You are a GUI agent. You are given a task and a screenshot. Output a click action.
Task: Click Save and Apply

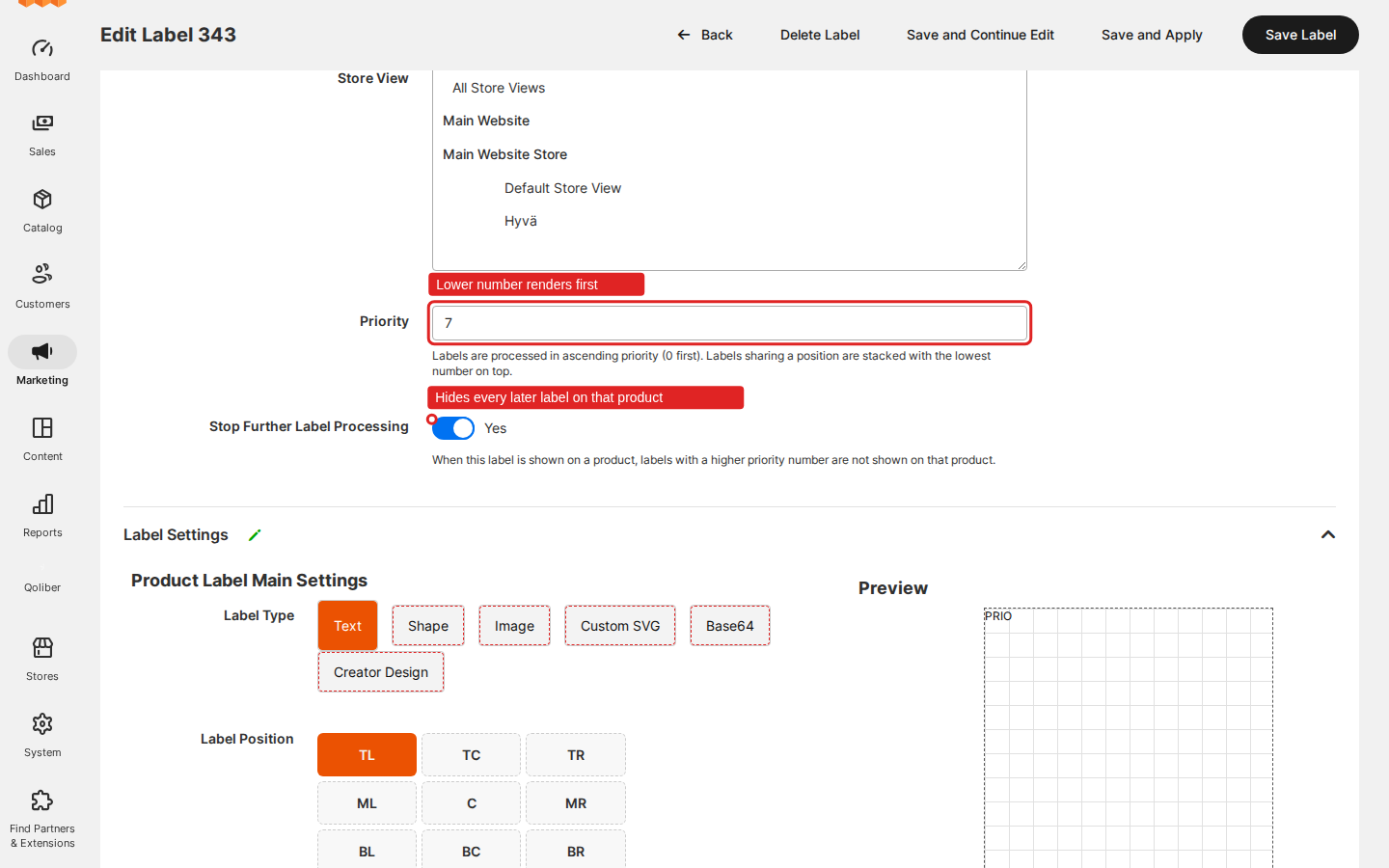[x=1152, y=35]
